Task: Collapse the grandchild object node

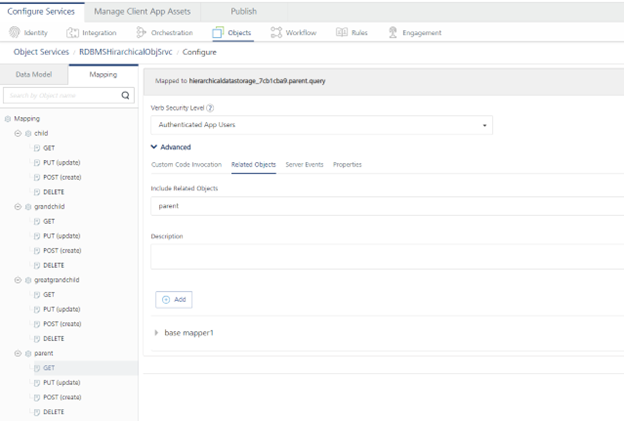Action: (18, 207)
